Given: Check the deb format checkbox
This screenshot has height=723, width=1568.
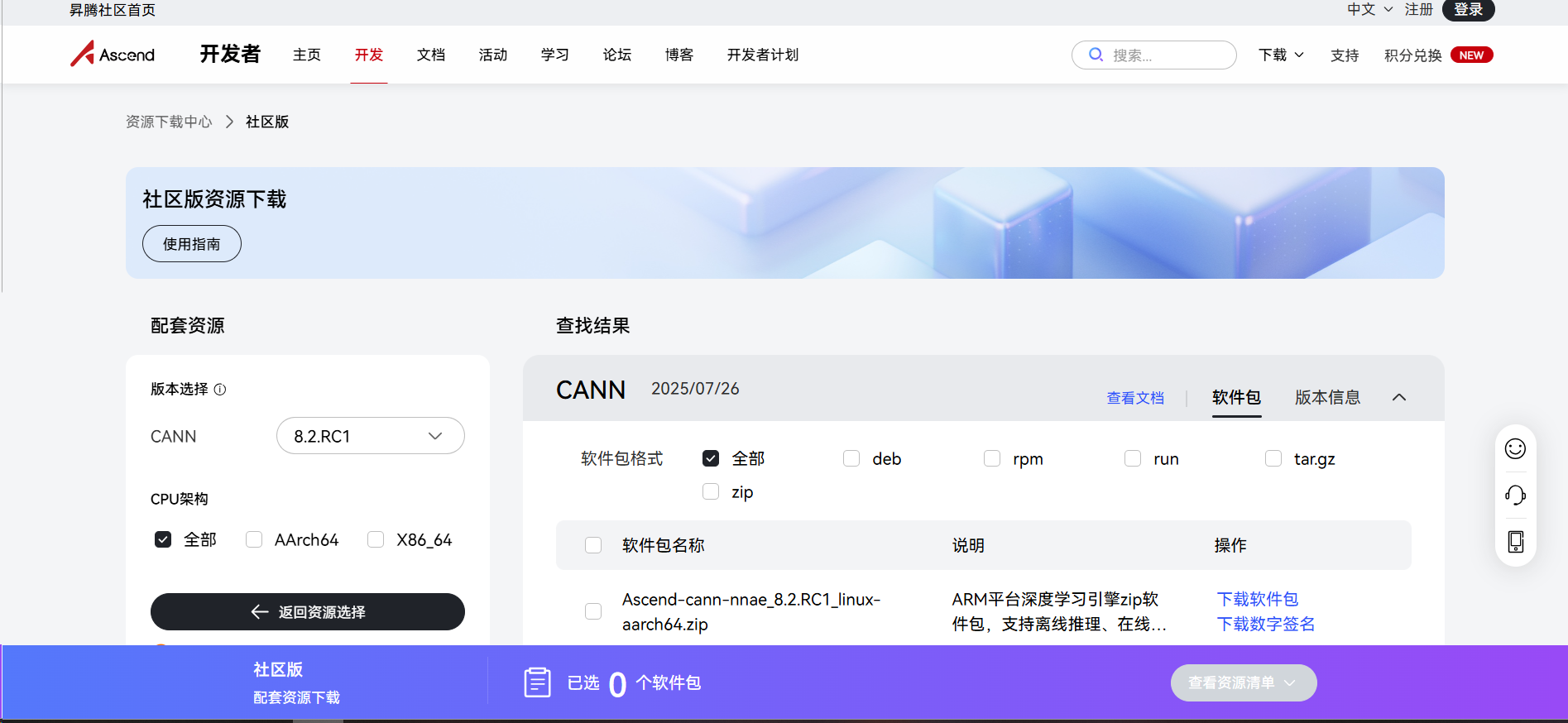Looking at the screenshot, I should (x=851, y=458).
